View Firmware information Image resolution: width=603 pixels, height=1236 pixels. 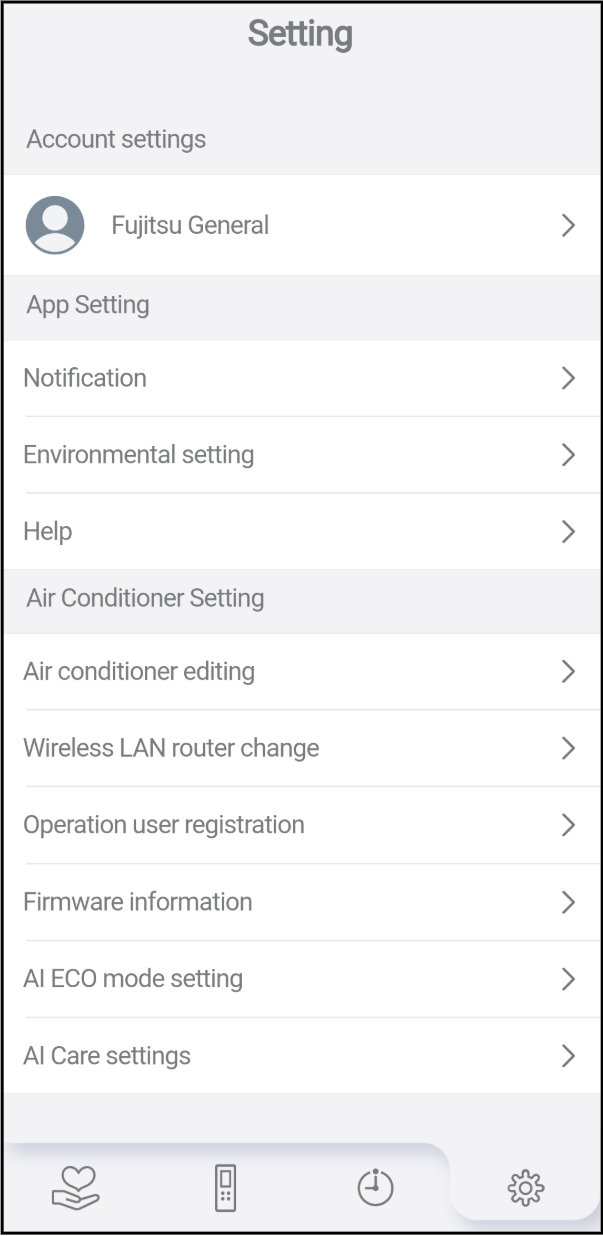tap(138, 902)
